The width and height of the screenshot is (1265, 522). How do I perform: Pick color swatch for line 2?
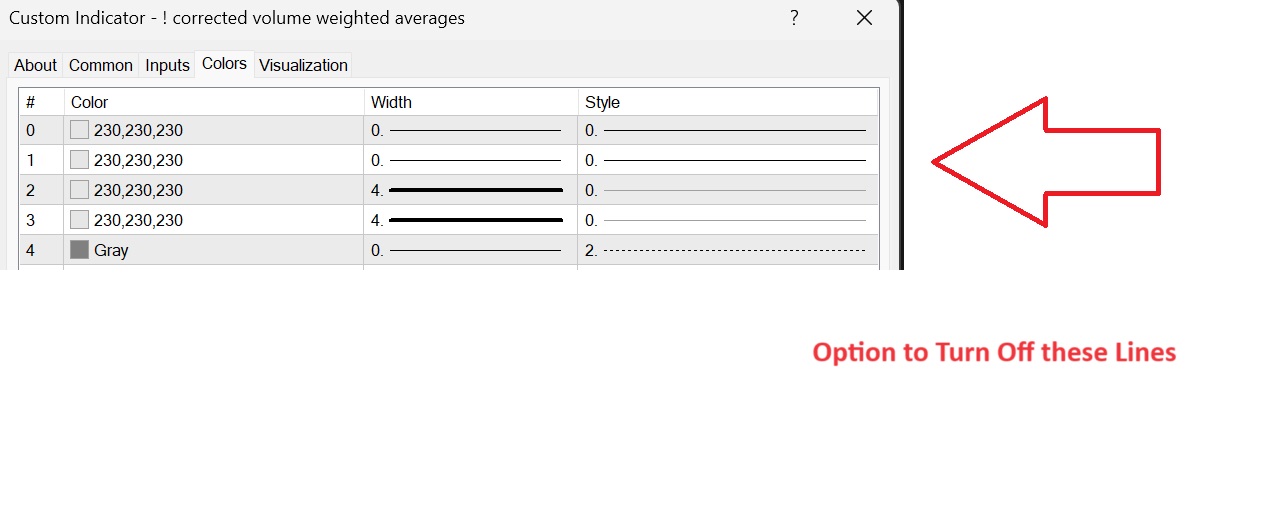click(80, 190)
